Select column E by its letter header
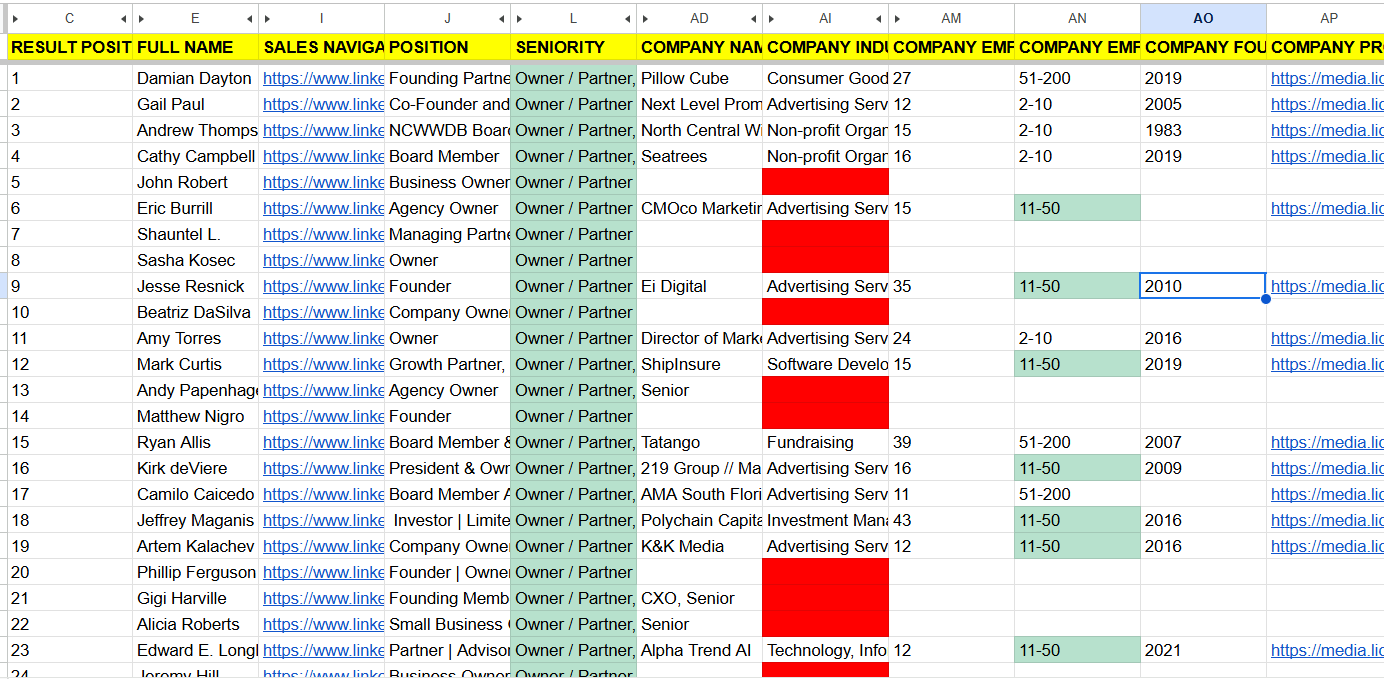This screenshot has width=1384, height=679. click(x=195, y=19)
